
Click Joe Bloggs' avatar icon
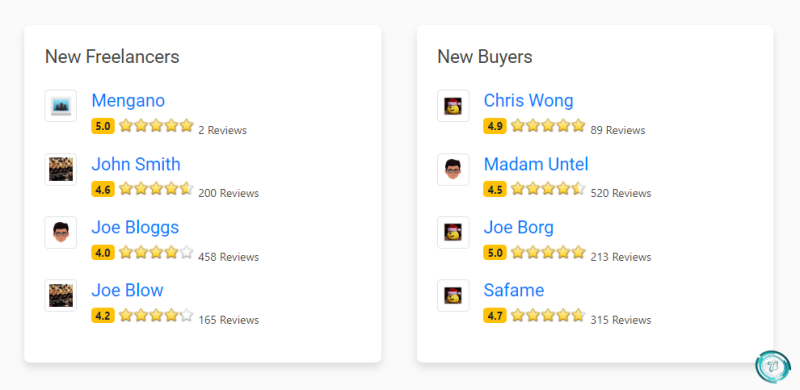(61, 232)
